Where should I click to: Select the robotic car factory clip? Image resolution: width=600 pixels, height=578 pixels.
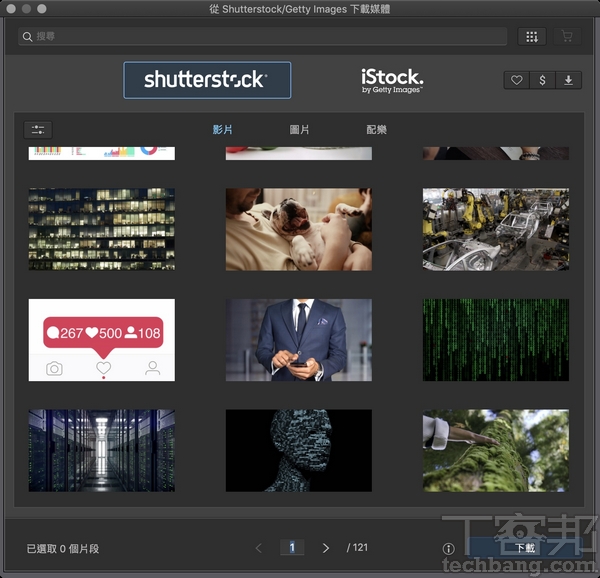click(x=496, y=229)
